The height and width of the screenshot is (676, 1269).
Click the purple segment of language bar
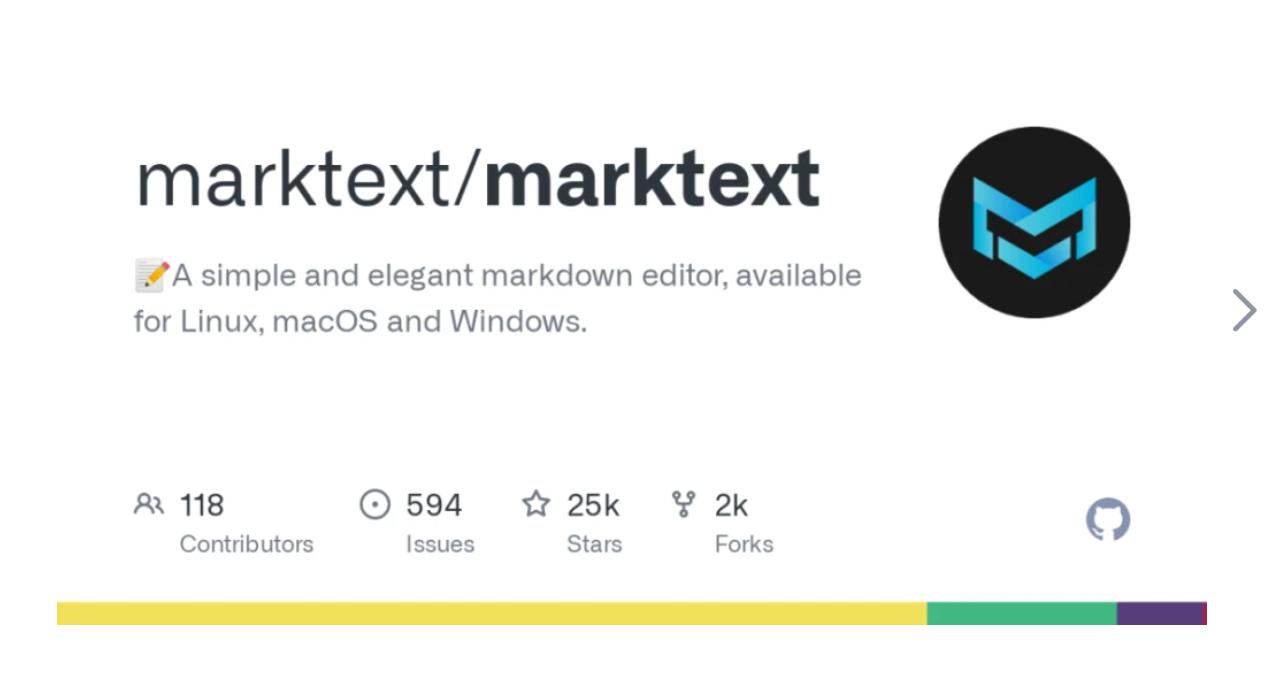tap(1159, 613)
